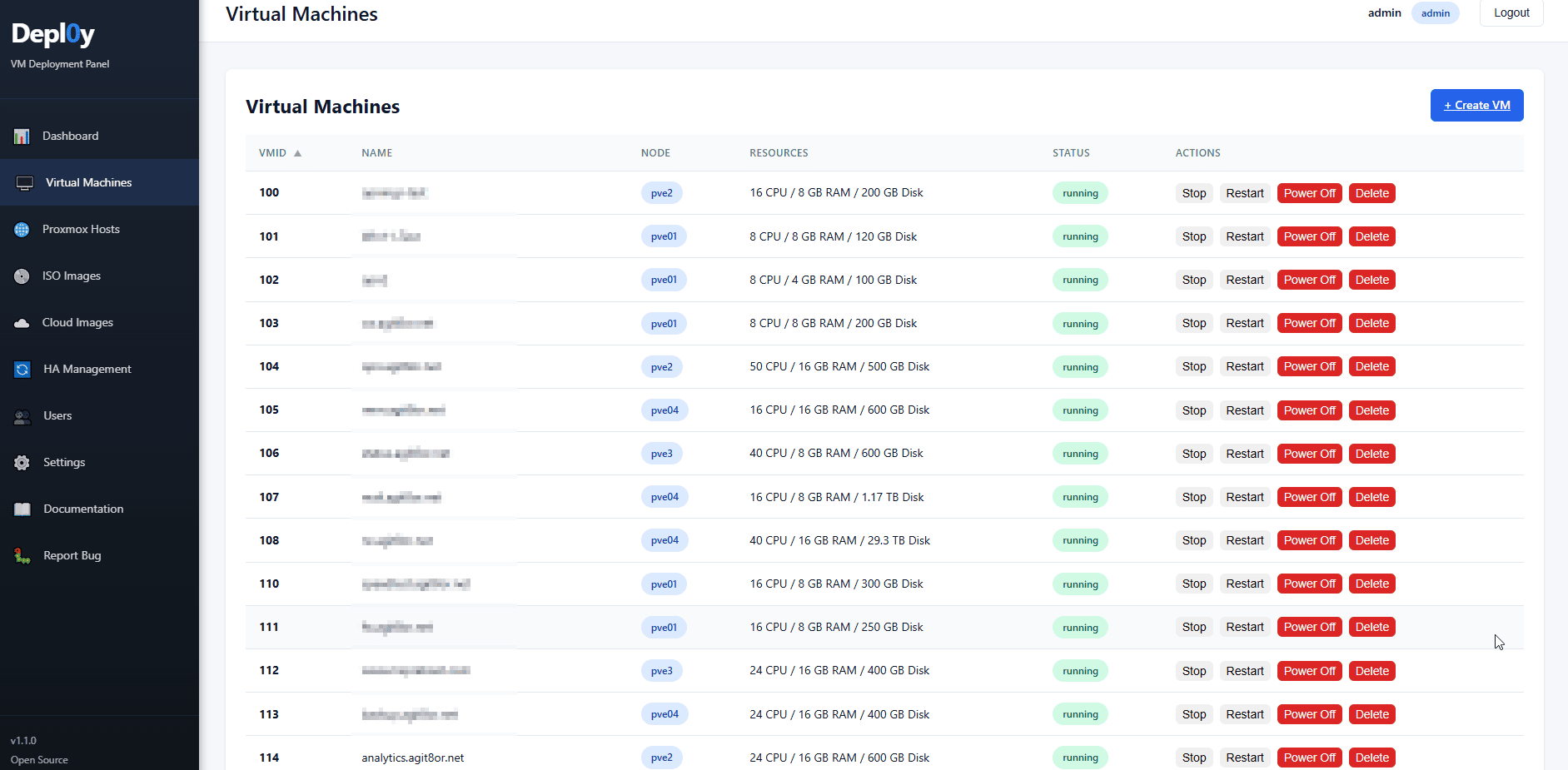1568x770 pixels.
Task: Power Off VM 113
Action: click(1309, 714)
